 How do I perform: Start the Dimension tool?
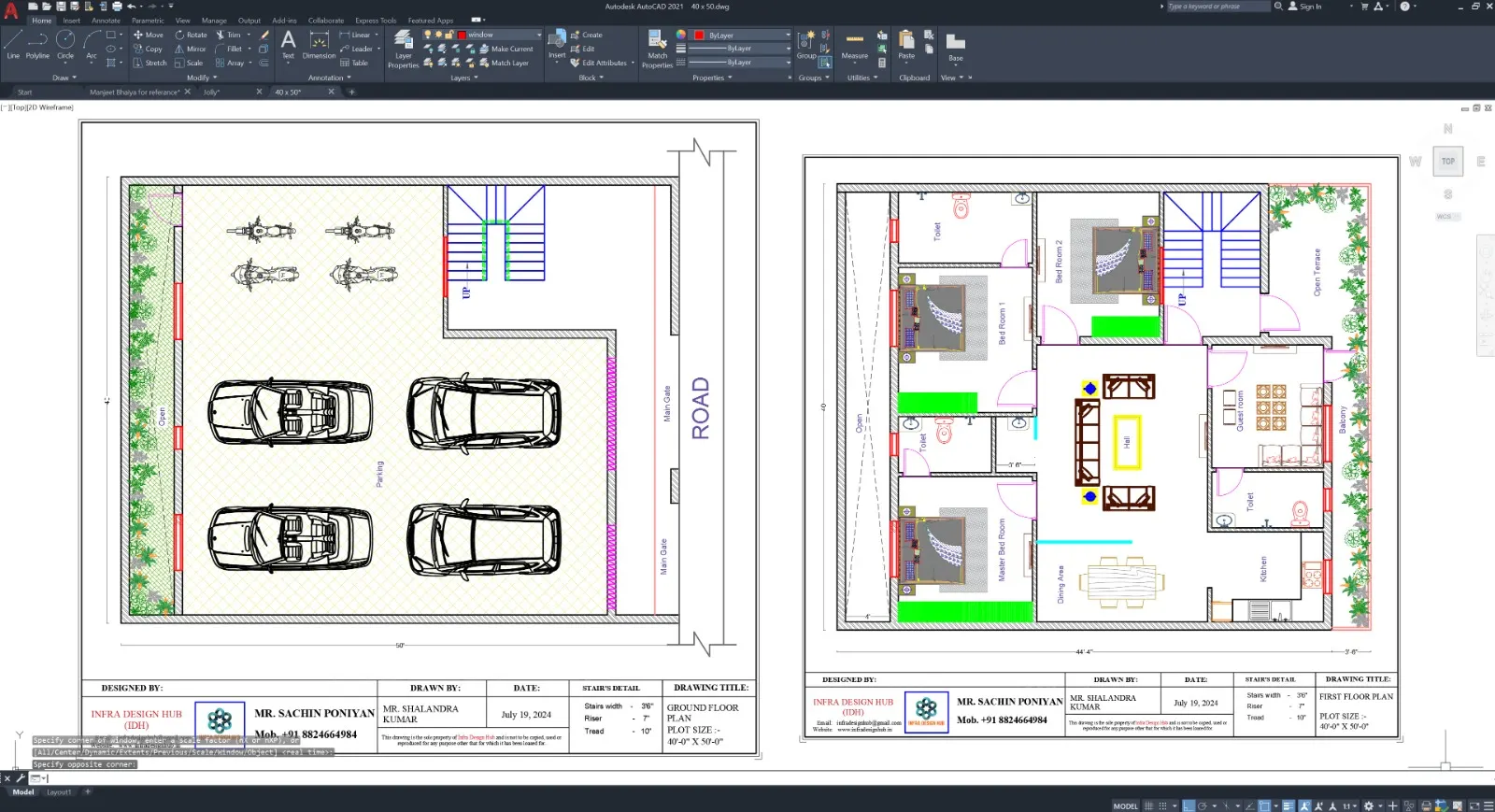tap(319, 44)
